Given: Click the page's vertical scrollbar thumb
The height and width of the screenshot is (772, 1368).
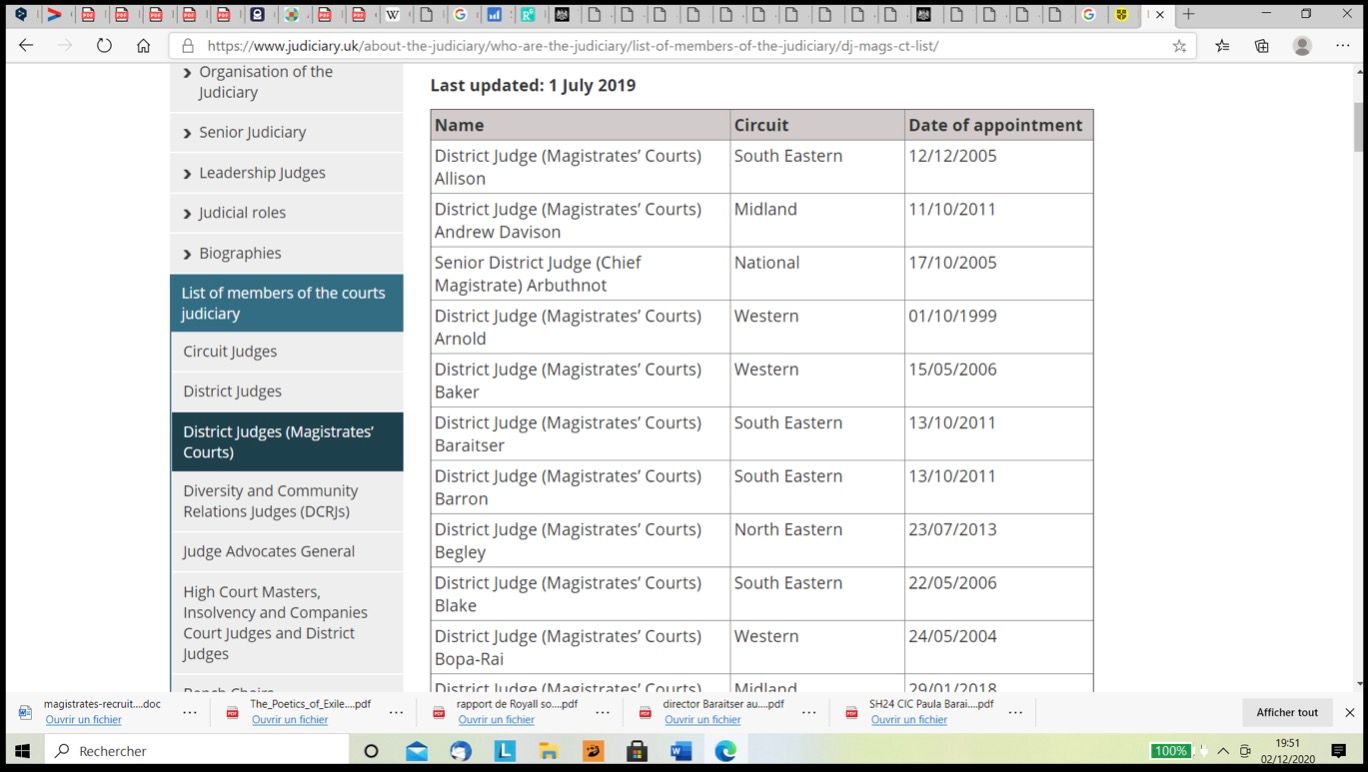Looking at the screenshot, I should [x=1360, y=127].
